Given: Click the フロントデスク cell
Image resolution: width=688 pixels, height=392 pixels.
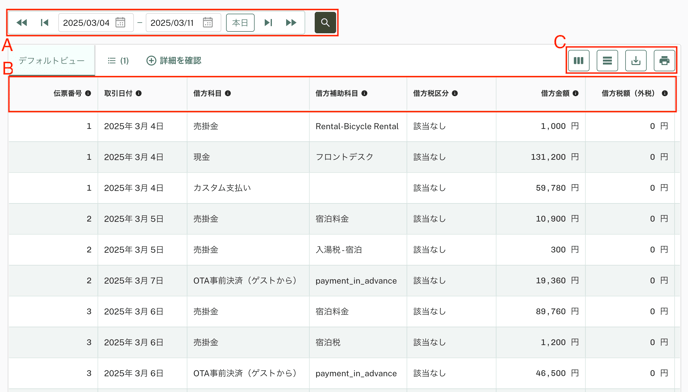Looking at the screenshot, I should click(x=358, y=157).
